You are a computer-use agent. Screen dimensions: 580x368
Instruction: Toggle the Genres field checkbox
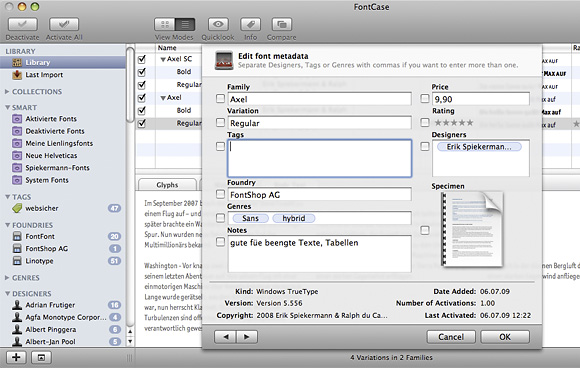[x=220, y=218]
